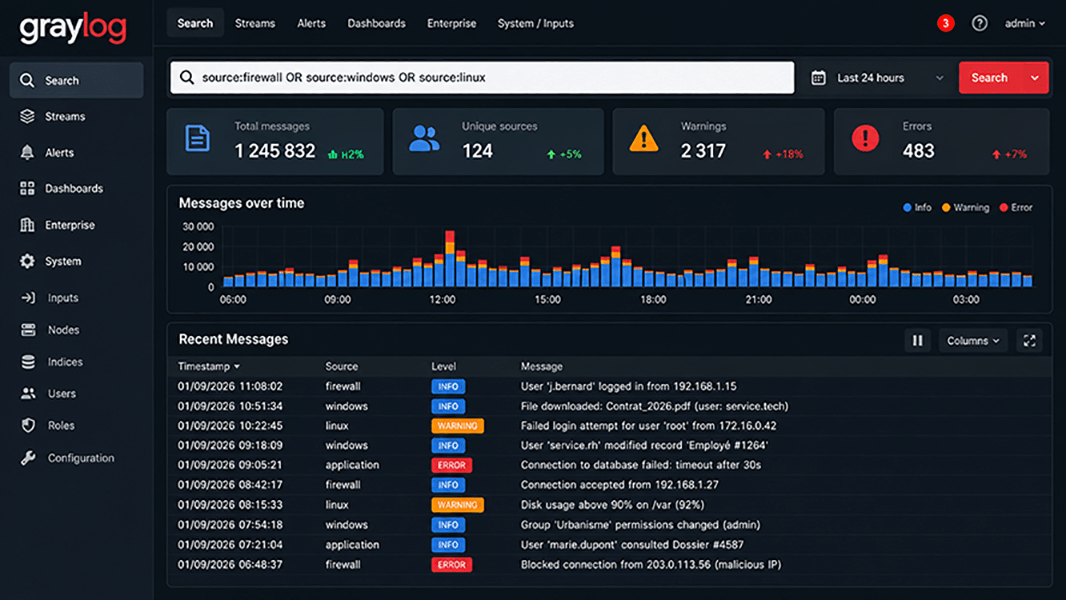
Task: Select message 'Blocked connection from 203.0.113.56'
Action: [651, 565]
